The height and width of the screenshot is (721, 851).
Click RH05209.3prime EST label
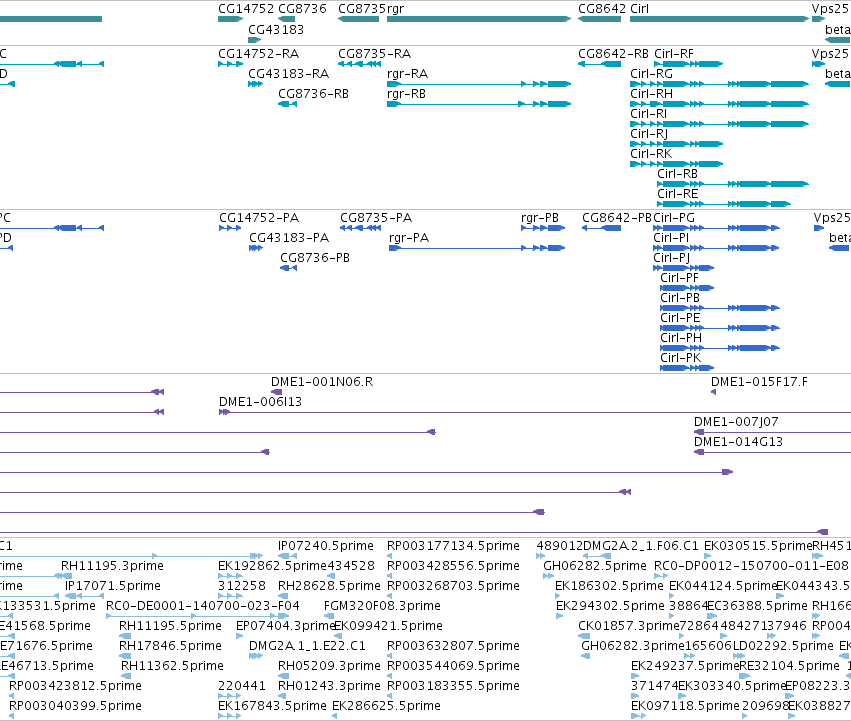[329, 667]
